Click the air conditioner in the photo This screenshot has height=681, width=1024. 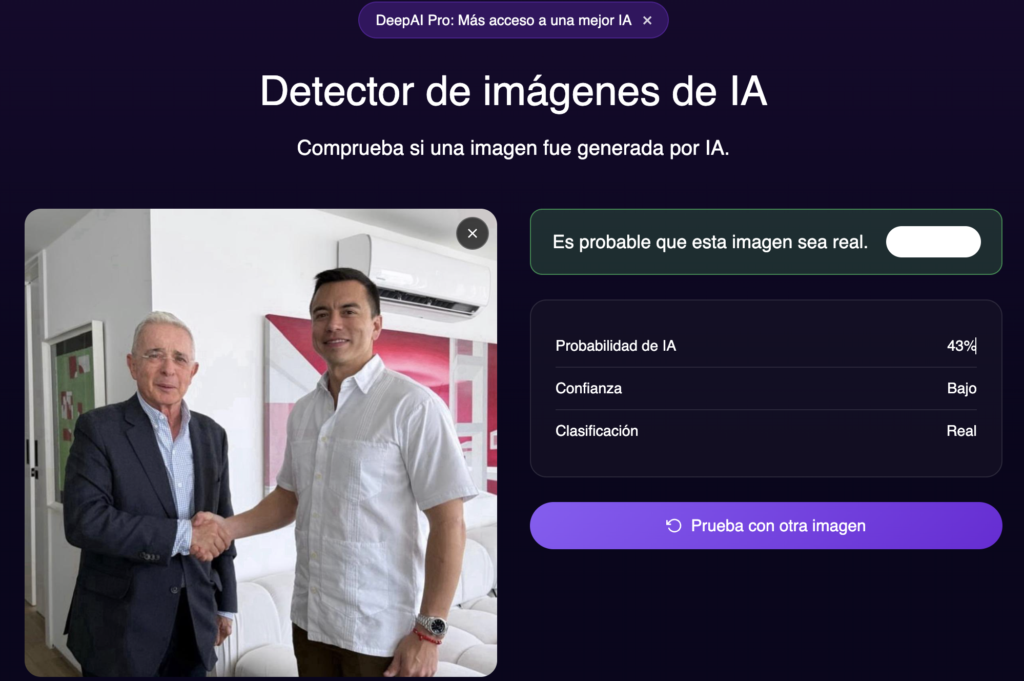point(413,276)
